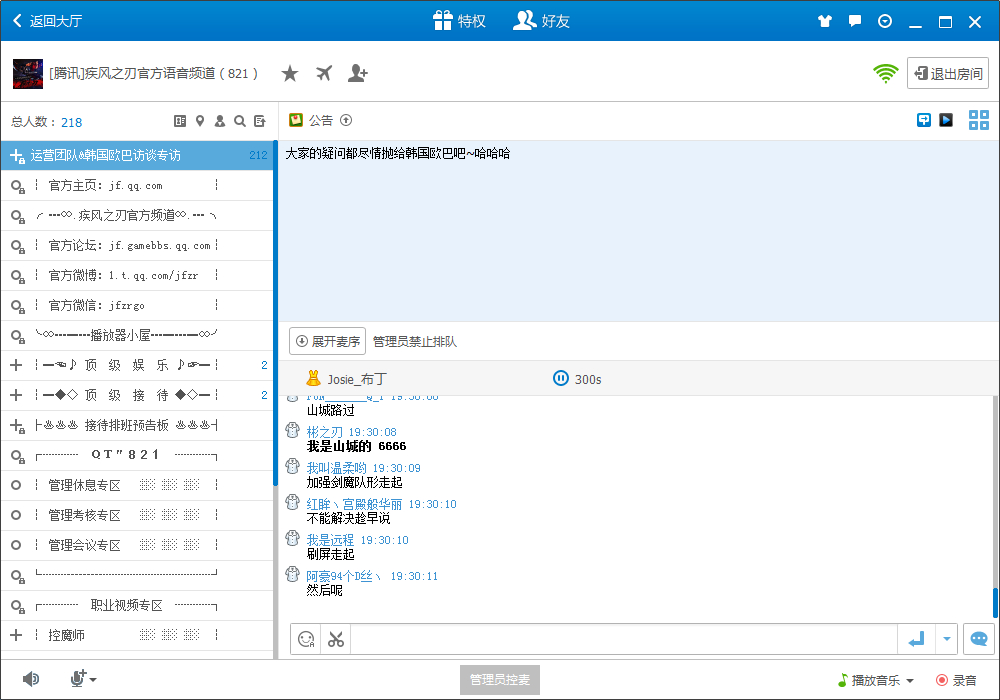
Task: Go back to lobby with 返回大厅
Action: pos(47,21)
